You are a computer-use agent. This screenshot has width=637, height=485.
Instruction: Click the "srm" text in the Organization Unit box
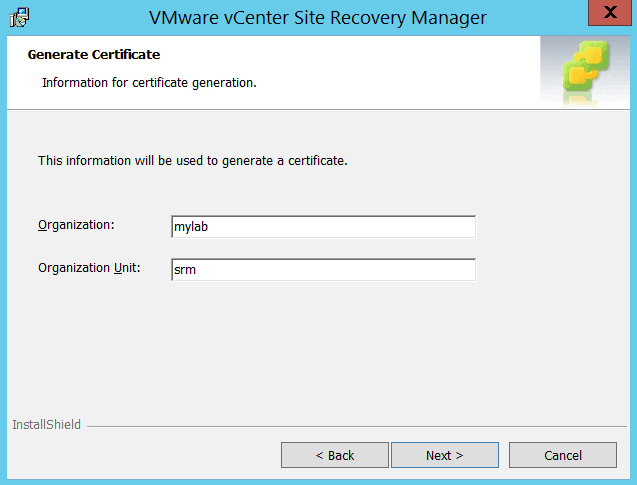(x=184, y=270)
